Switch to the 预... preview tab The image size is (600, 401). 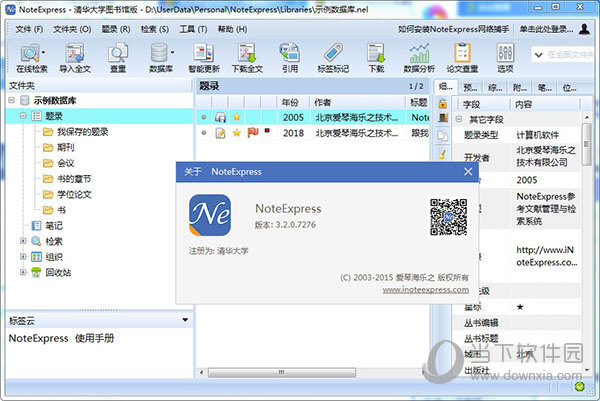point(470,88)
